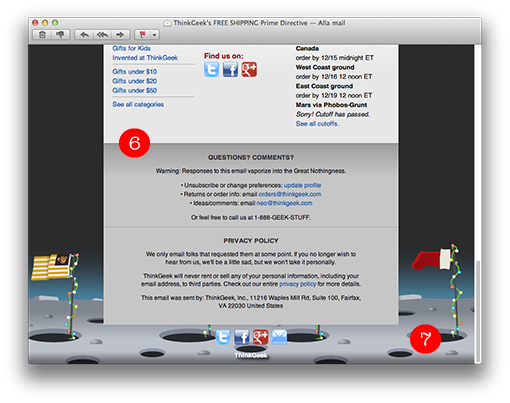Reply all to the email

point(102,35)
